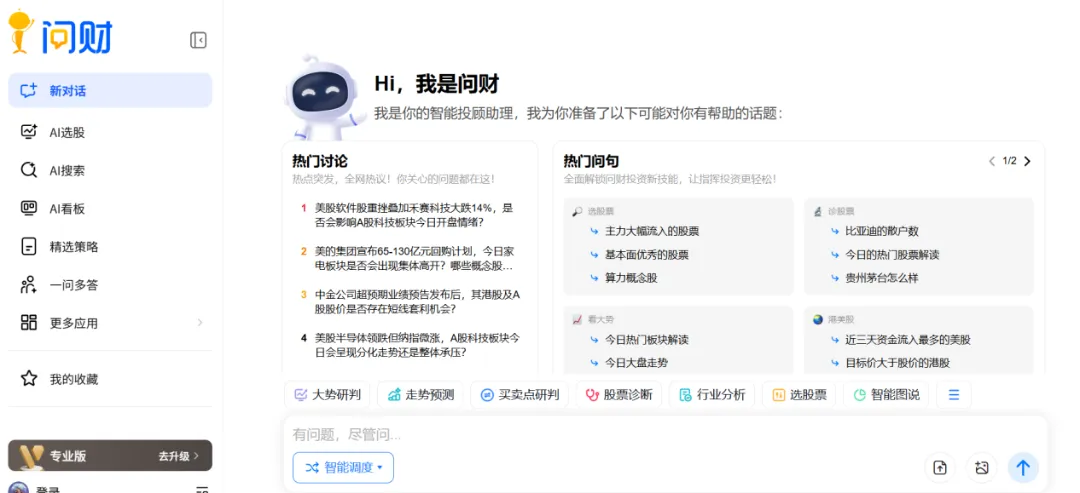This screenshot has height=493, width=1080.
Task: Click the 一问多答 people icon
Action: tap(28, 285)
